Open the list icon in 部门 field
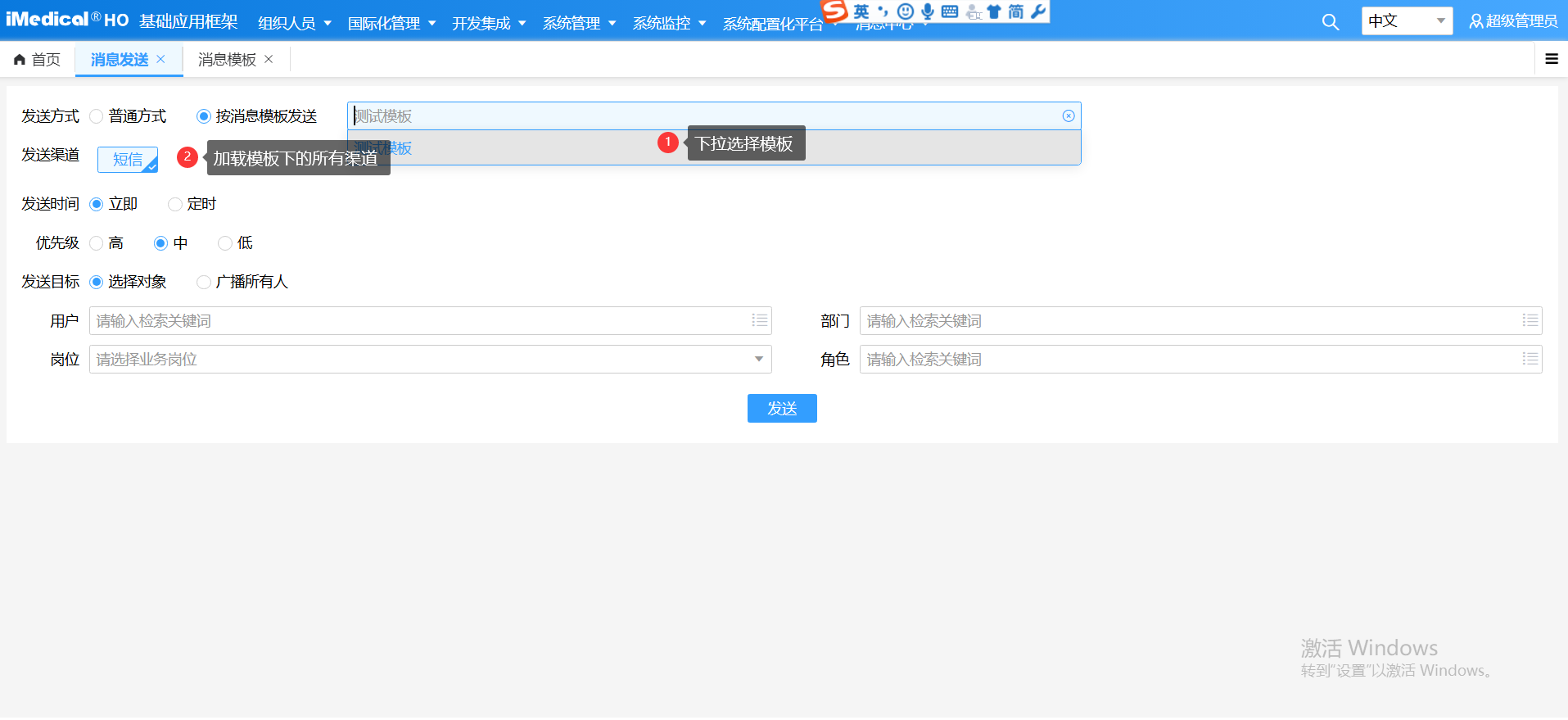This screenshot has width=1568, height=720. tap(1530, 320)
